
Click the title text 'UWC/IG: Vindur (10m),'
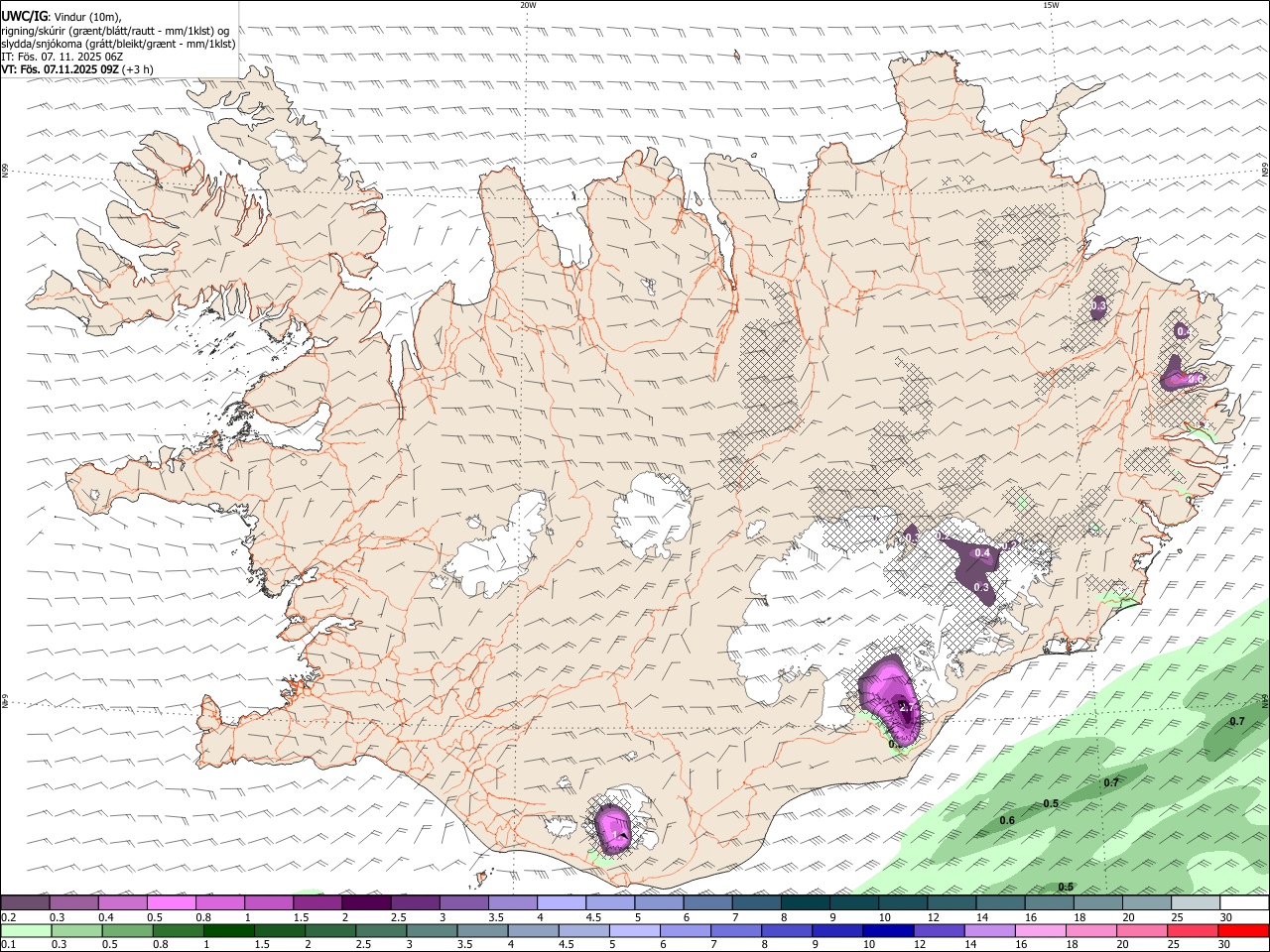click(x=62, y=17)
